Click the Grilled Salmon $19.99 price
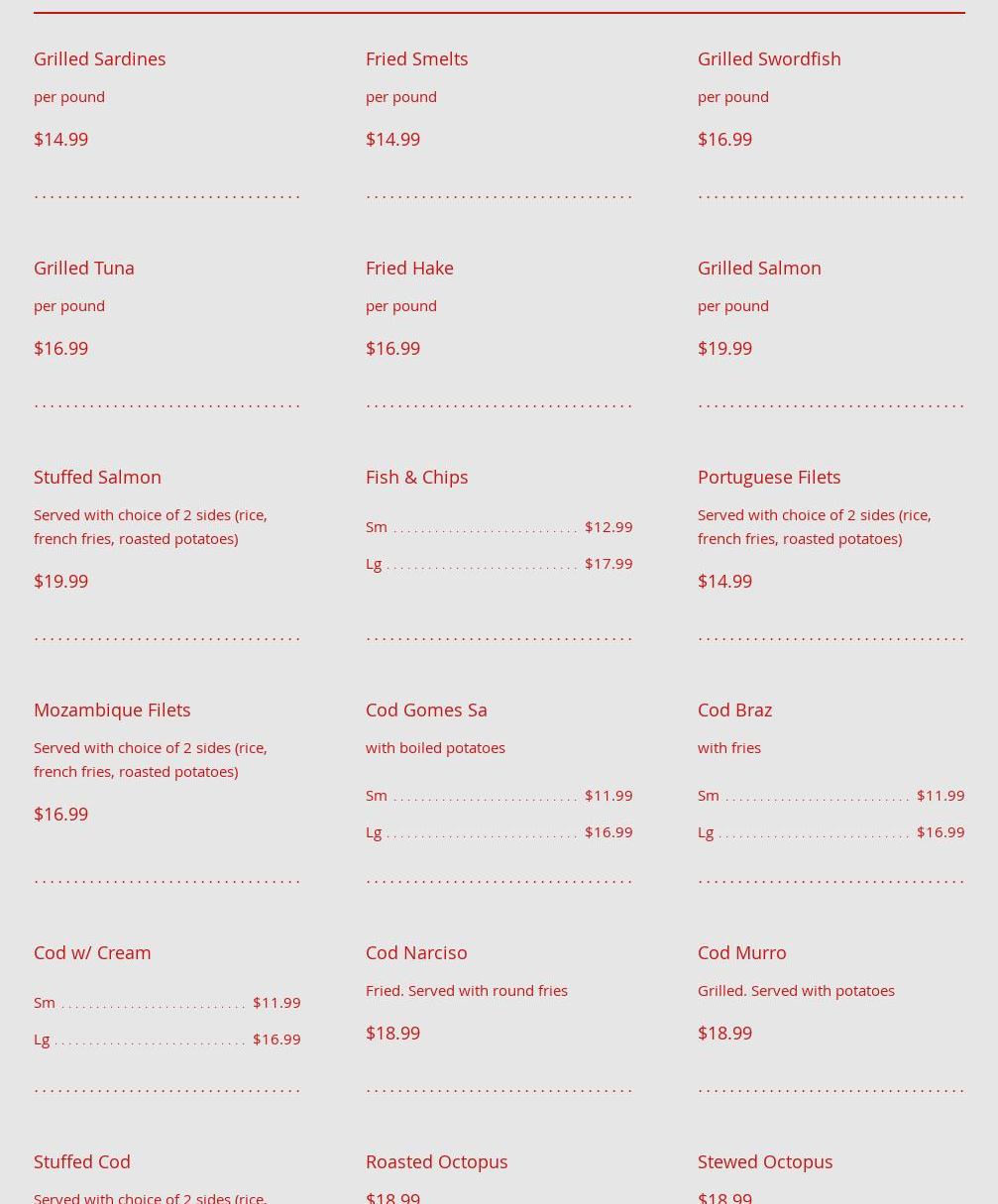Viewport: 998px width, 1204px height. (723, 348)
